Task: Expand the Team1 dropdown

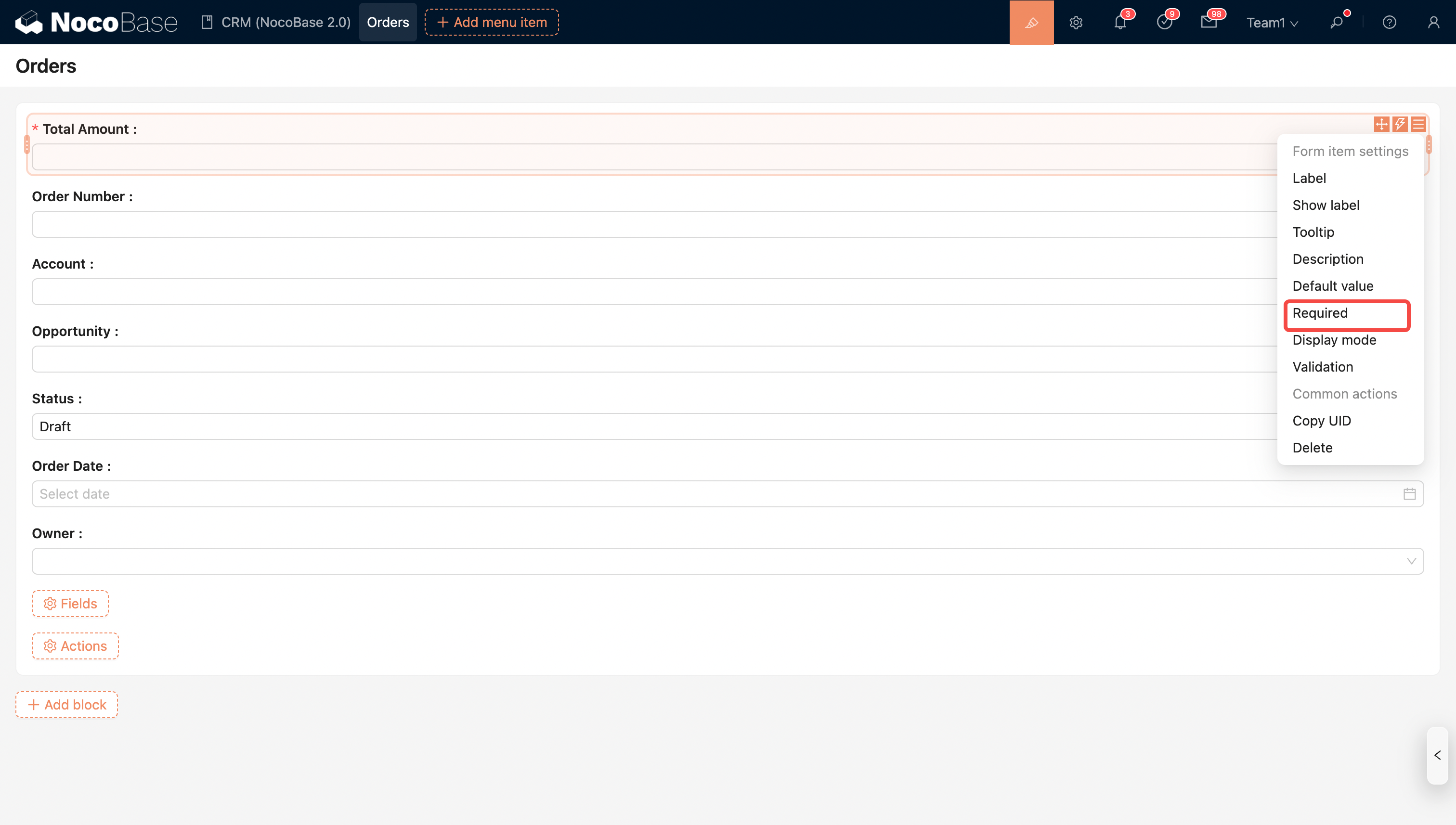Action: point(1272,23)
